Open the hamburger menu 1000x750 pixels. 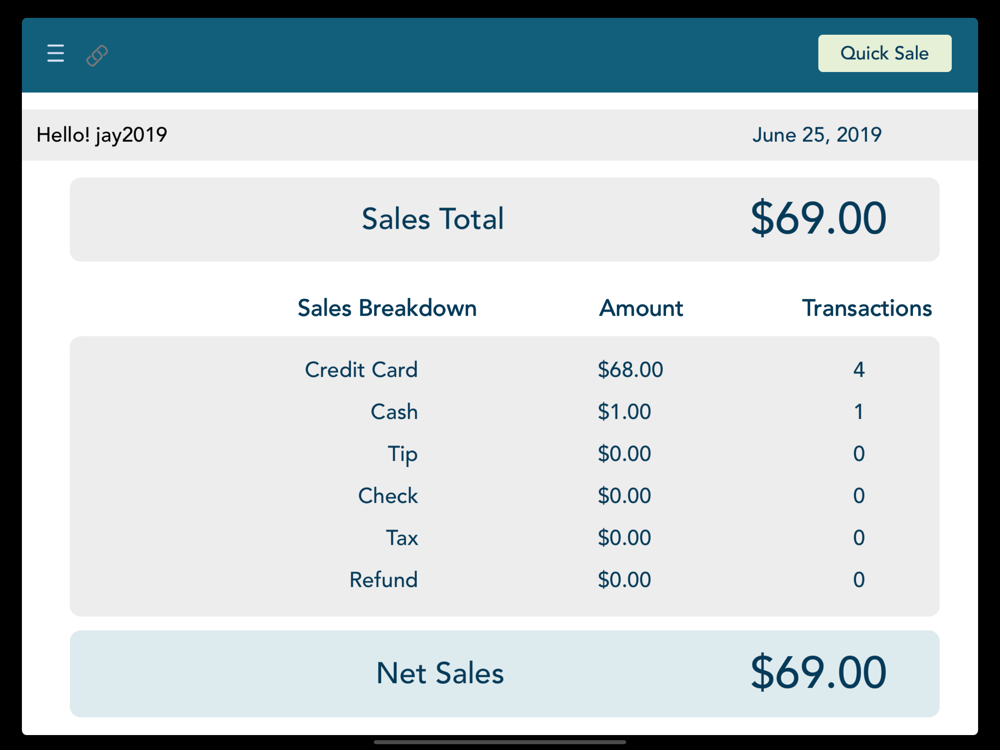[x=56, y=54]
